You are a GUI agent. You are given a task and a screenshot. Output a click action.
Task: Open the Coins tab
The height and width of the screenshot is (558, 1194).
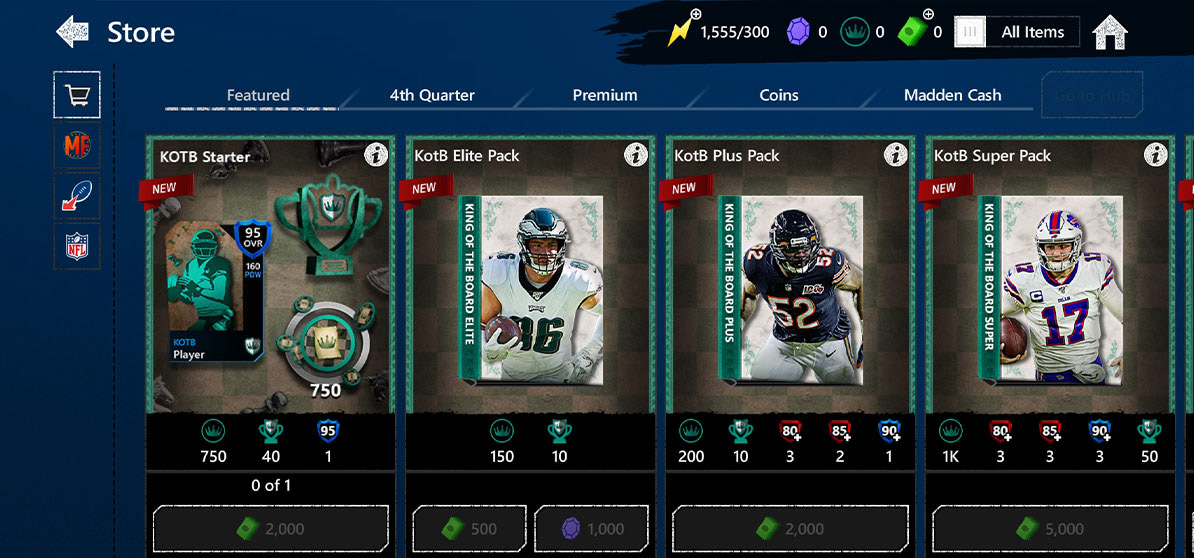click(x=778, y=95)
